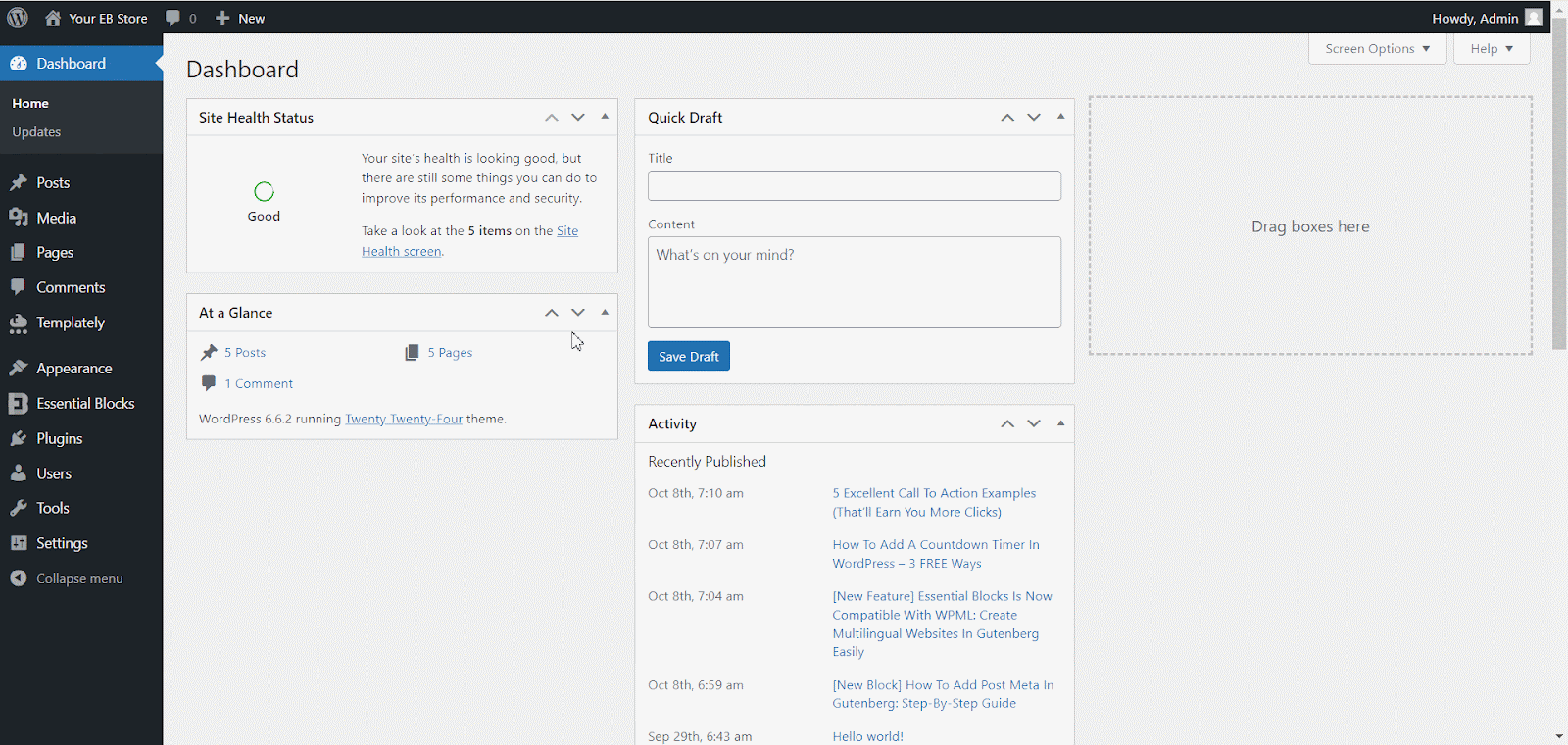Screen dimensions: 1568x745
Task: Click the Templately icon in sidebar
Action: click(x=19, y=323)
